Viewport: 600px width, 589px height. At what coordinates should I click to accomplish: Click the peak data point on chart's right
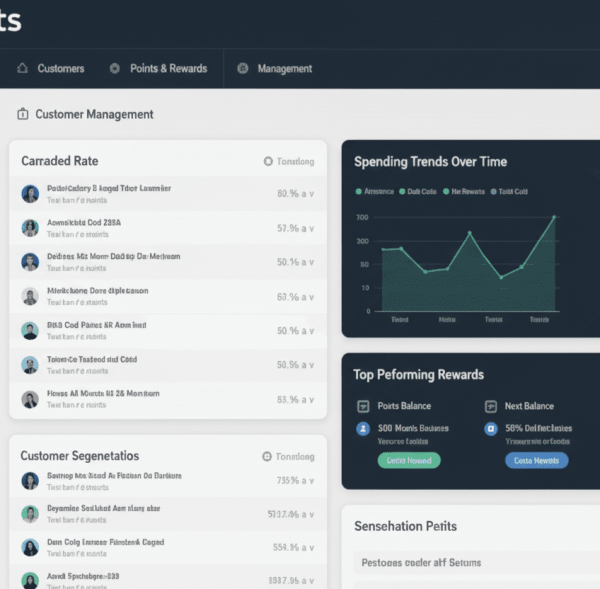(x=553, y=217)
